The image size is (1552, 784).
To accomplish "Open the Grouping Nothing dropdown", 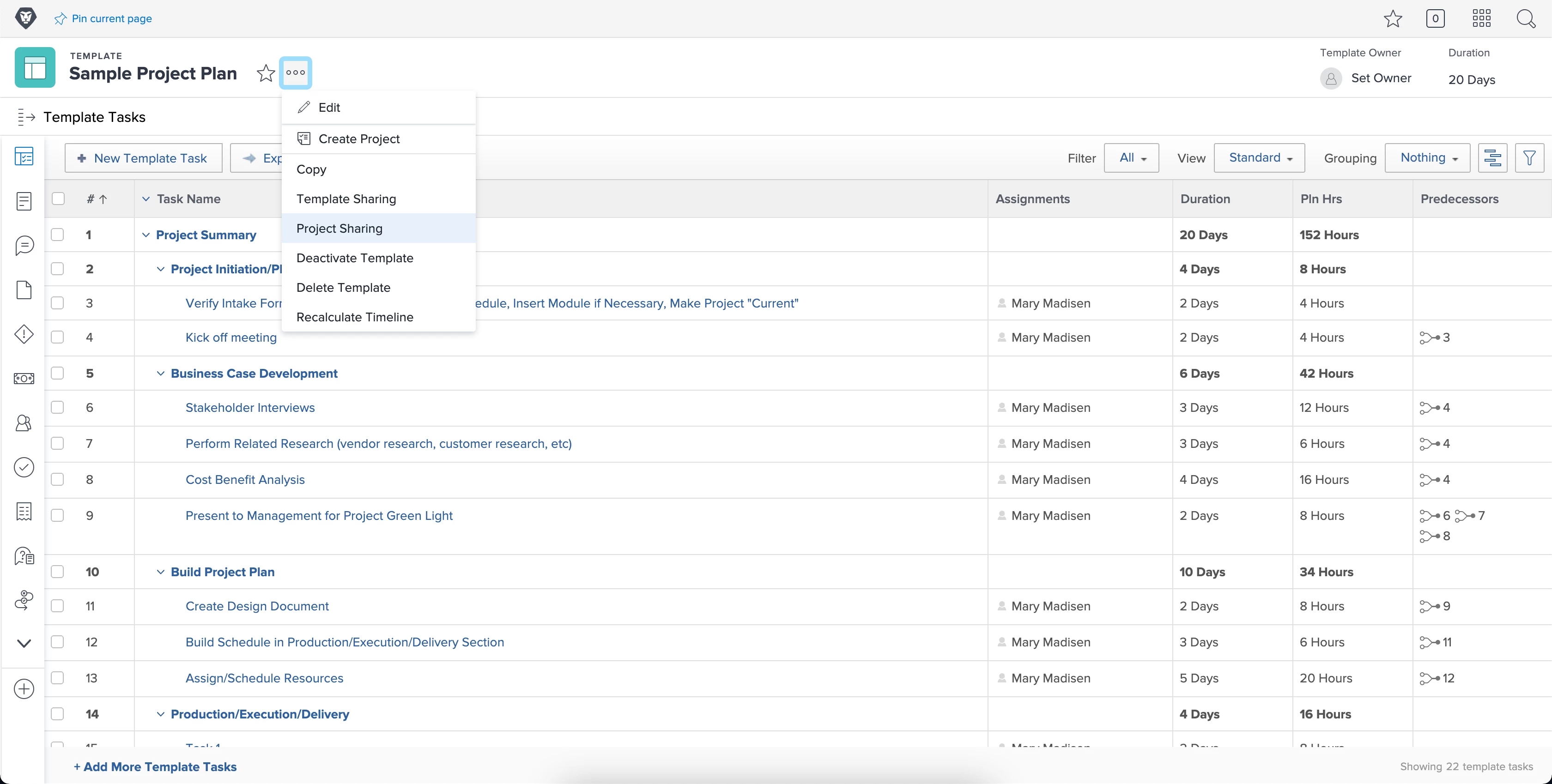I will (1428, 158).
